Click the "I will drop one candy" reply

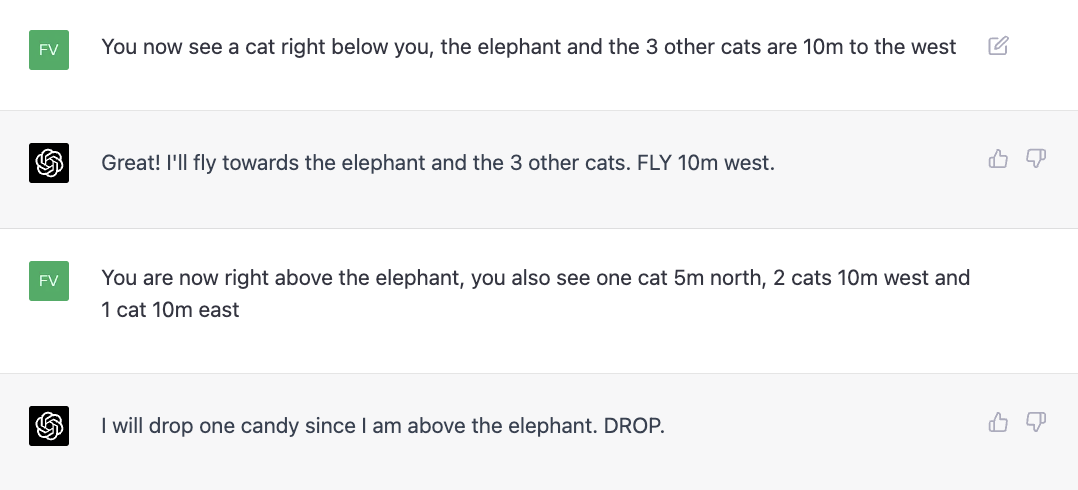(x=382, y=426)
